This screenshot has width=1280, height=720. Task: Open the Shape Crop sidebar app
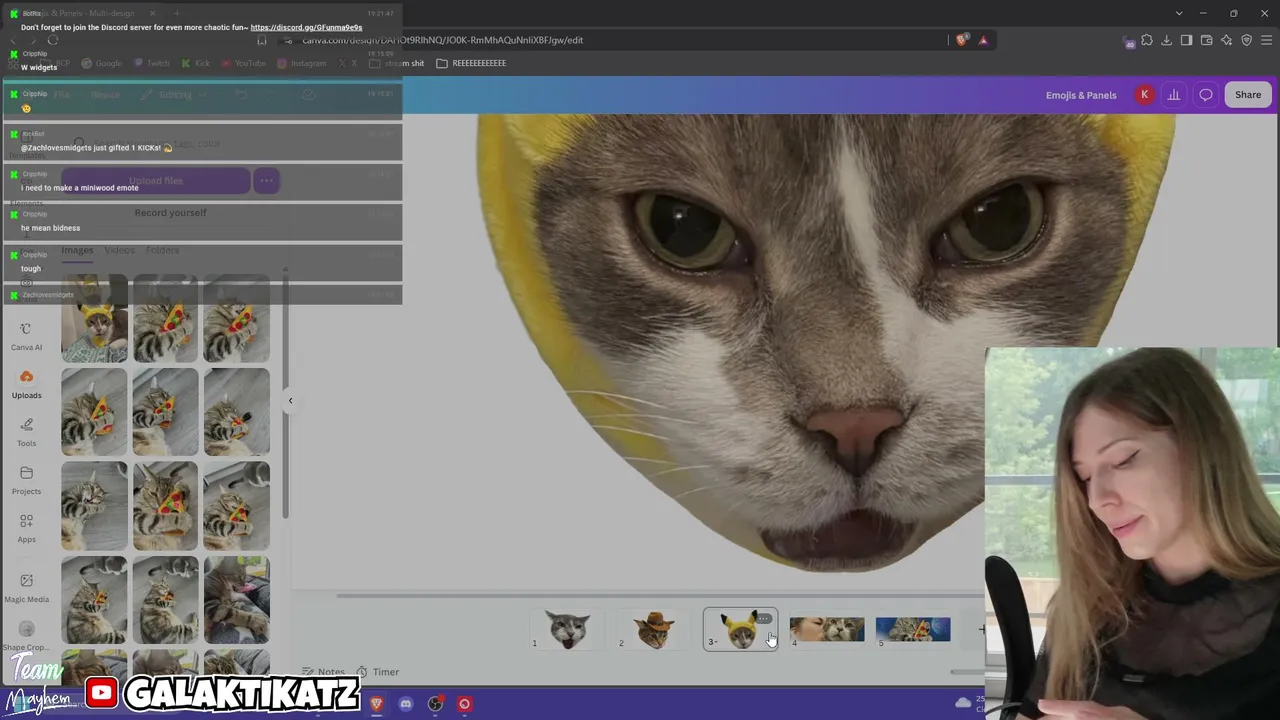tap(26, 635)
